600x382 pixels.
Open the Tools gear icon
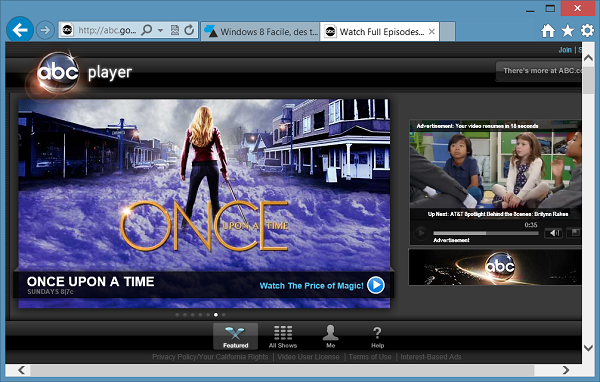(x=587, y=31)
